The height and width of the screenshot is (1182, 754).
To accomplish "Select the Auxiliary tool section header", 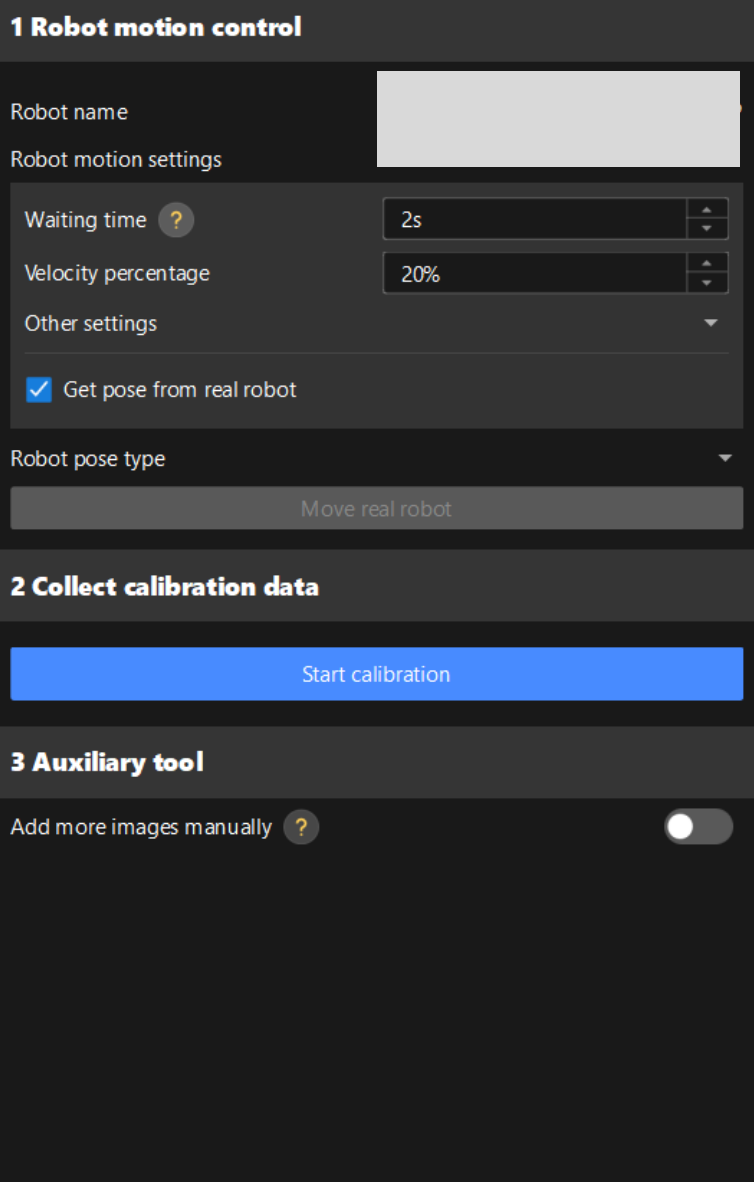I will click(107, 762).
